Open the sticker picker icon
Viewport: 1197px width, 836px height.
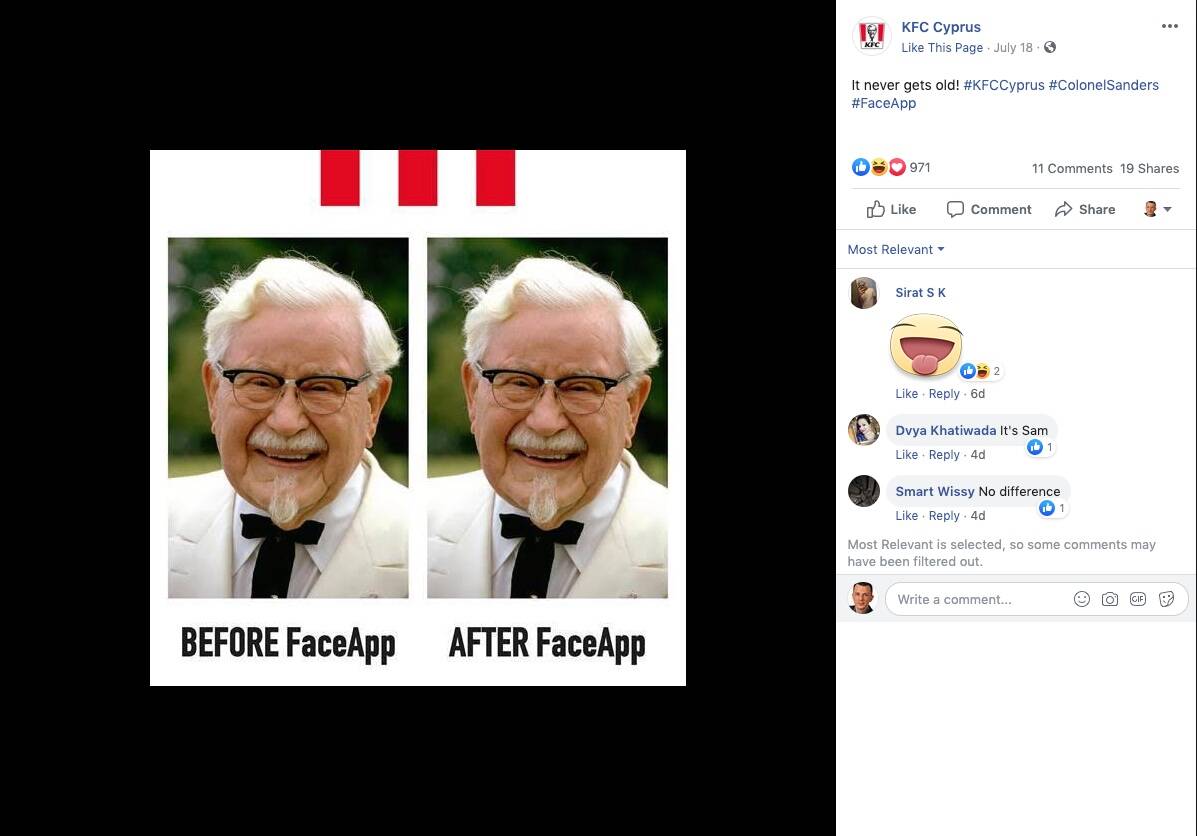(x=1166, y=599)
